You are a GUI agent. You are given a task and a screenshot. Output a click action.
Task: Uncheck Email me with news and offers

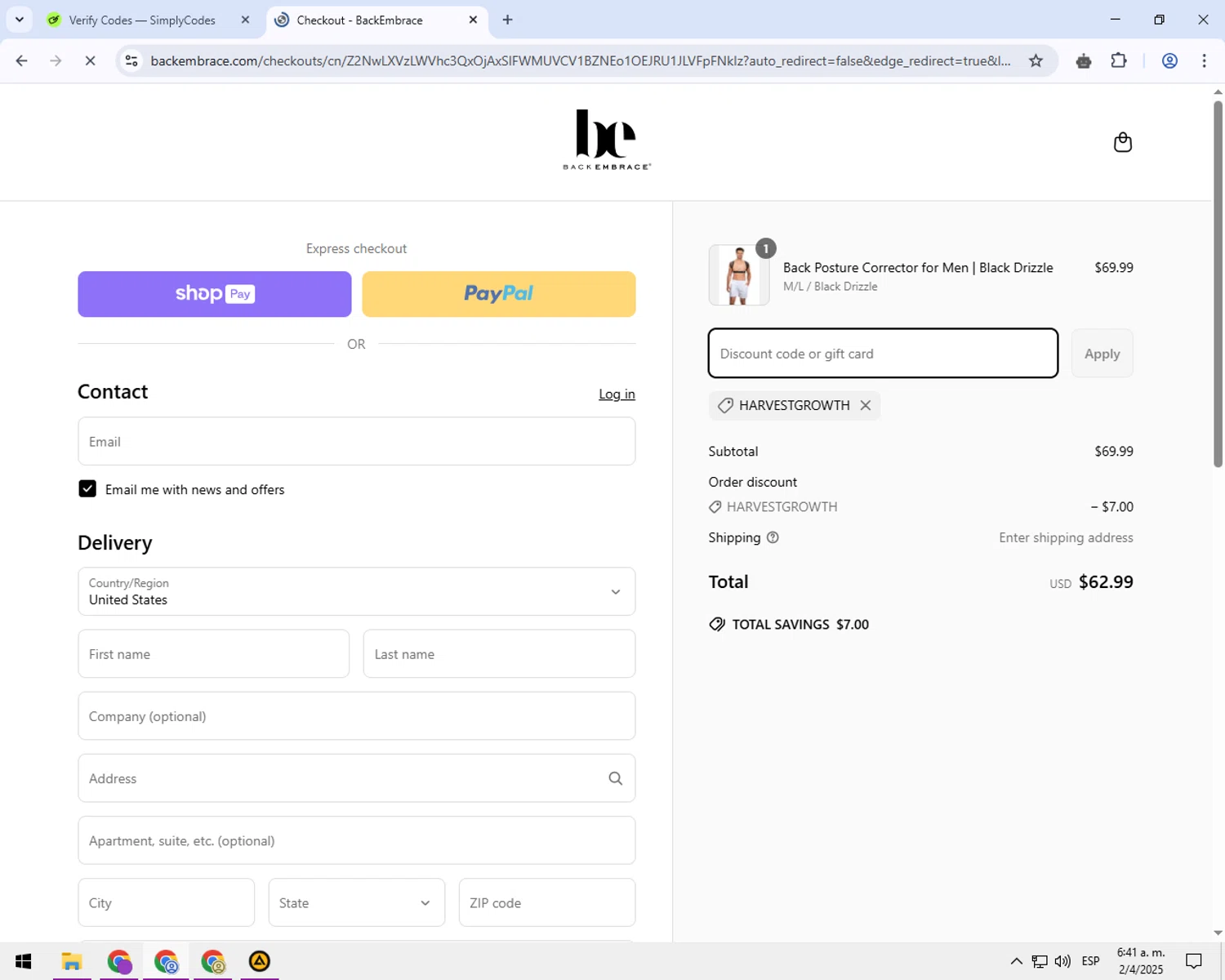[87, 488]
